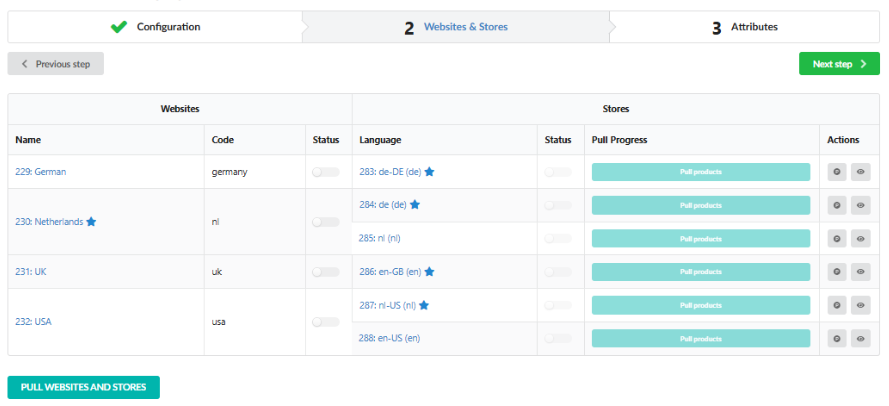Open the 285: nl (nl) store link
889x406 pixels.
[379, 238]
